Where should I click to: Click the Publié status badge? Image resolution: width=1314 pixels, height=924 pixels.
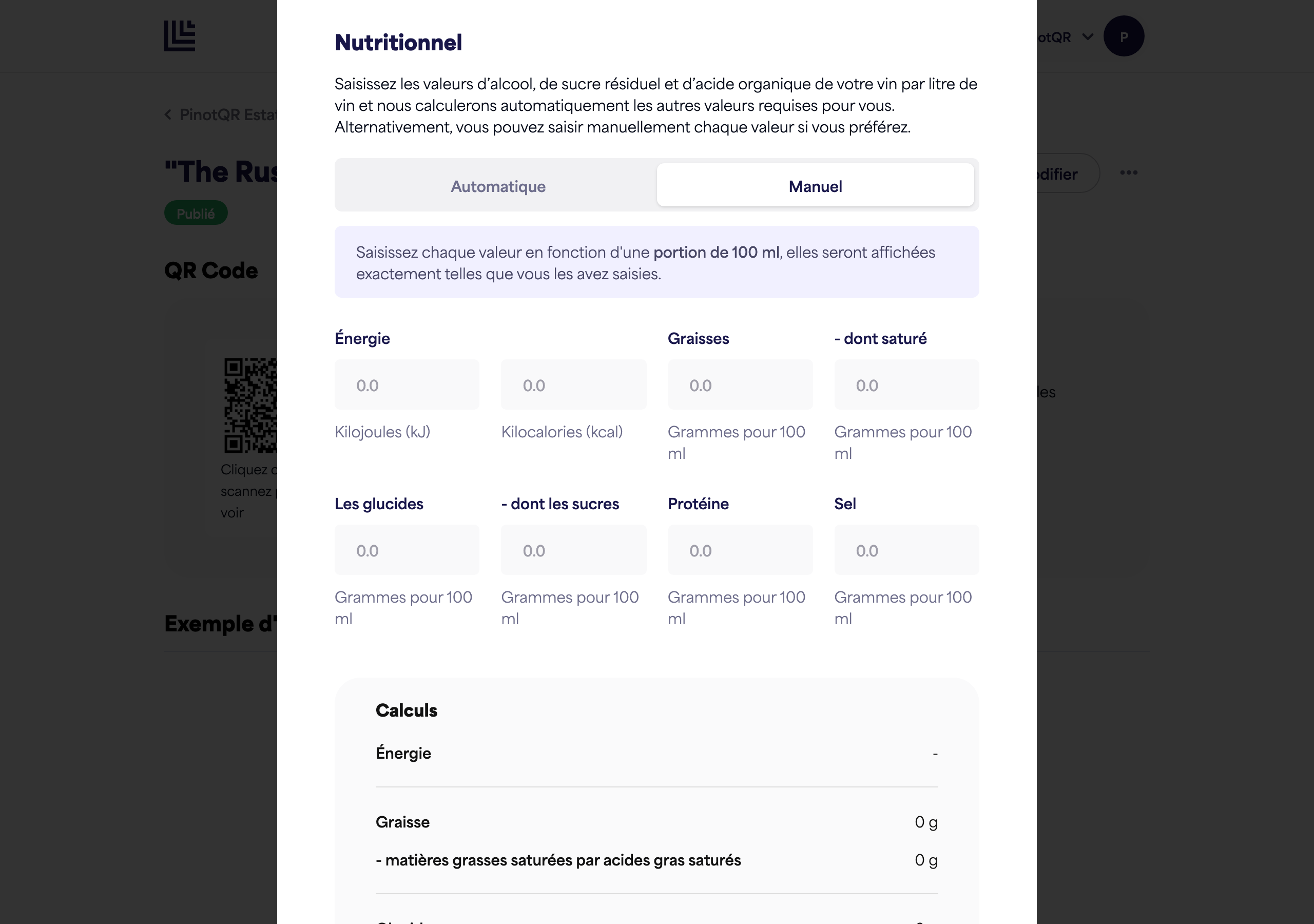pos(196,213)
